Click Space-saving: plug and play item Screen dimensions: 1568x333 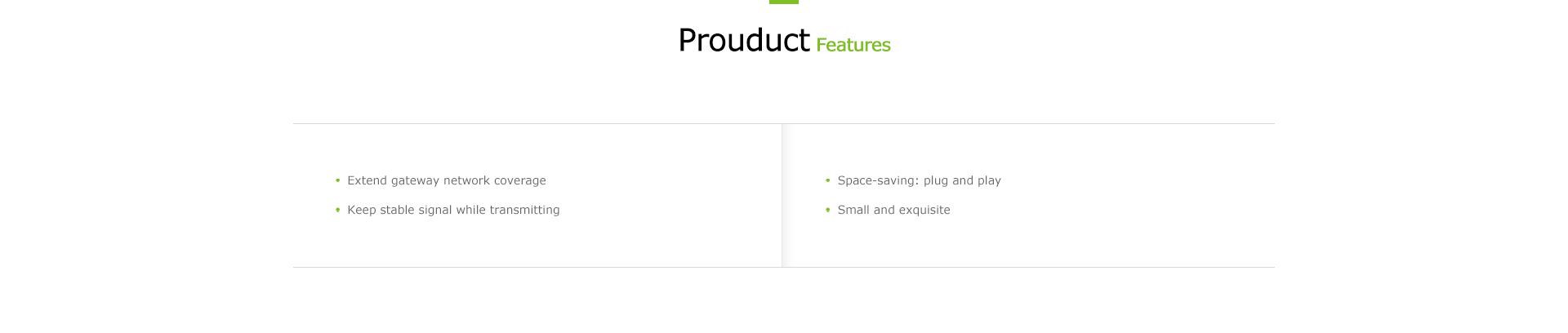pyautogui.click(x=920, y=180)
